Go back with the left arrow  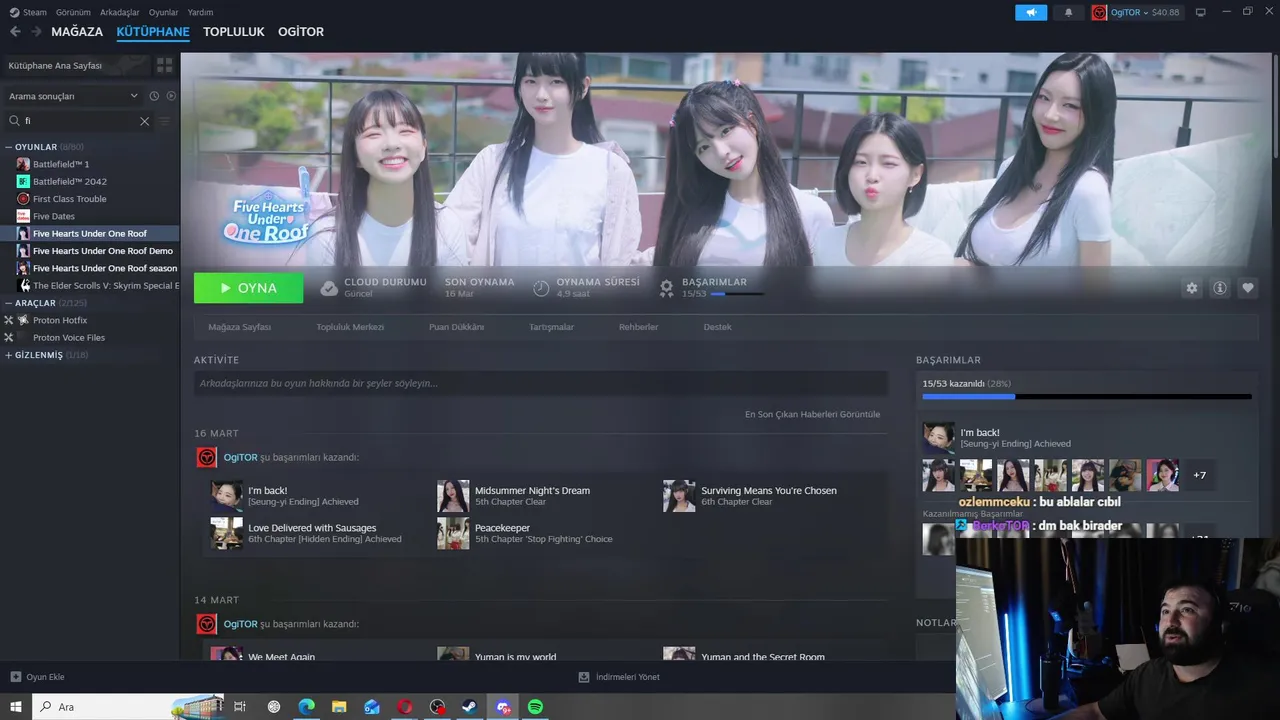pyautogui.click(x=15, y=32)
